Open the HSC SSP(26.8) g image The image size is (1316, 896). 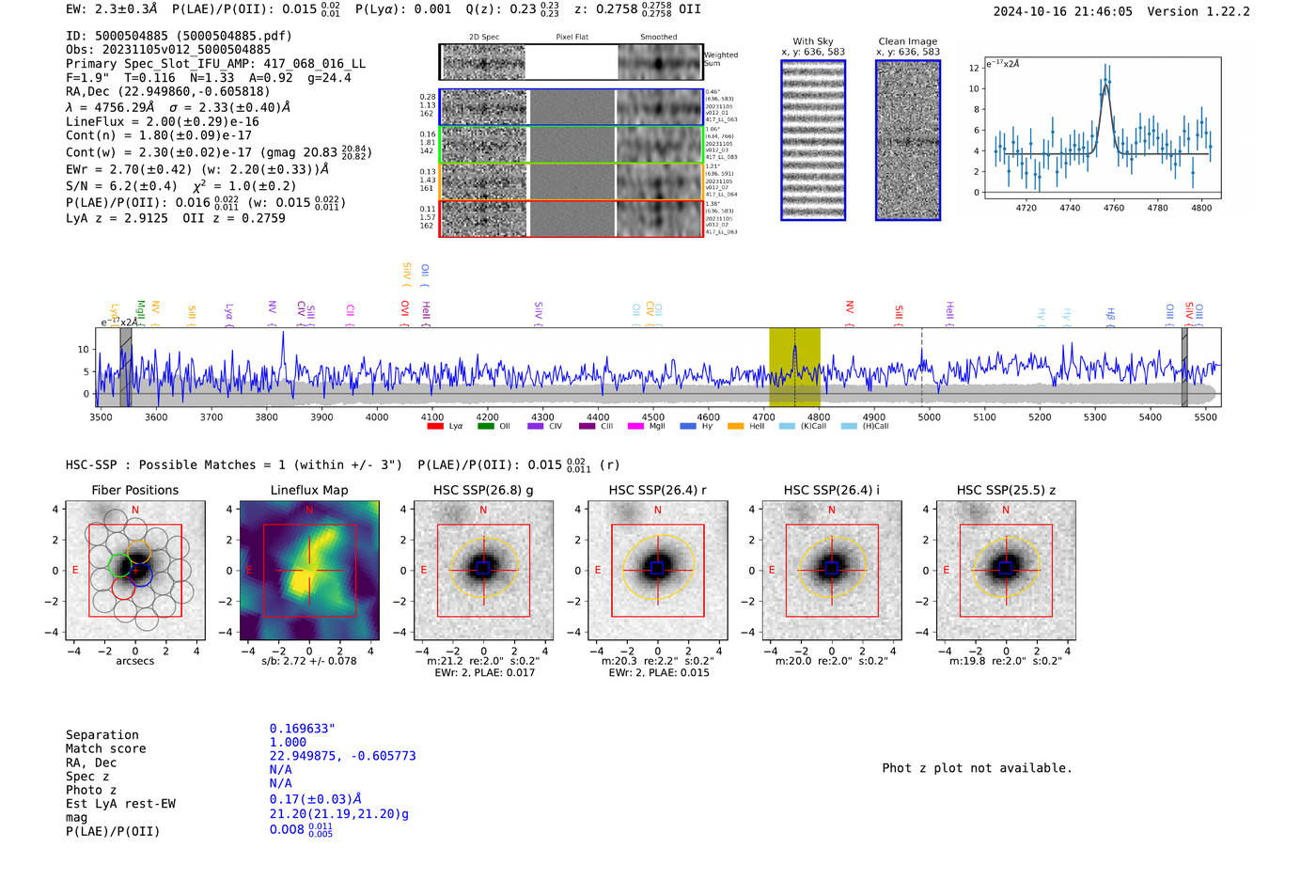pos(484,571)
